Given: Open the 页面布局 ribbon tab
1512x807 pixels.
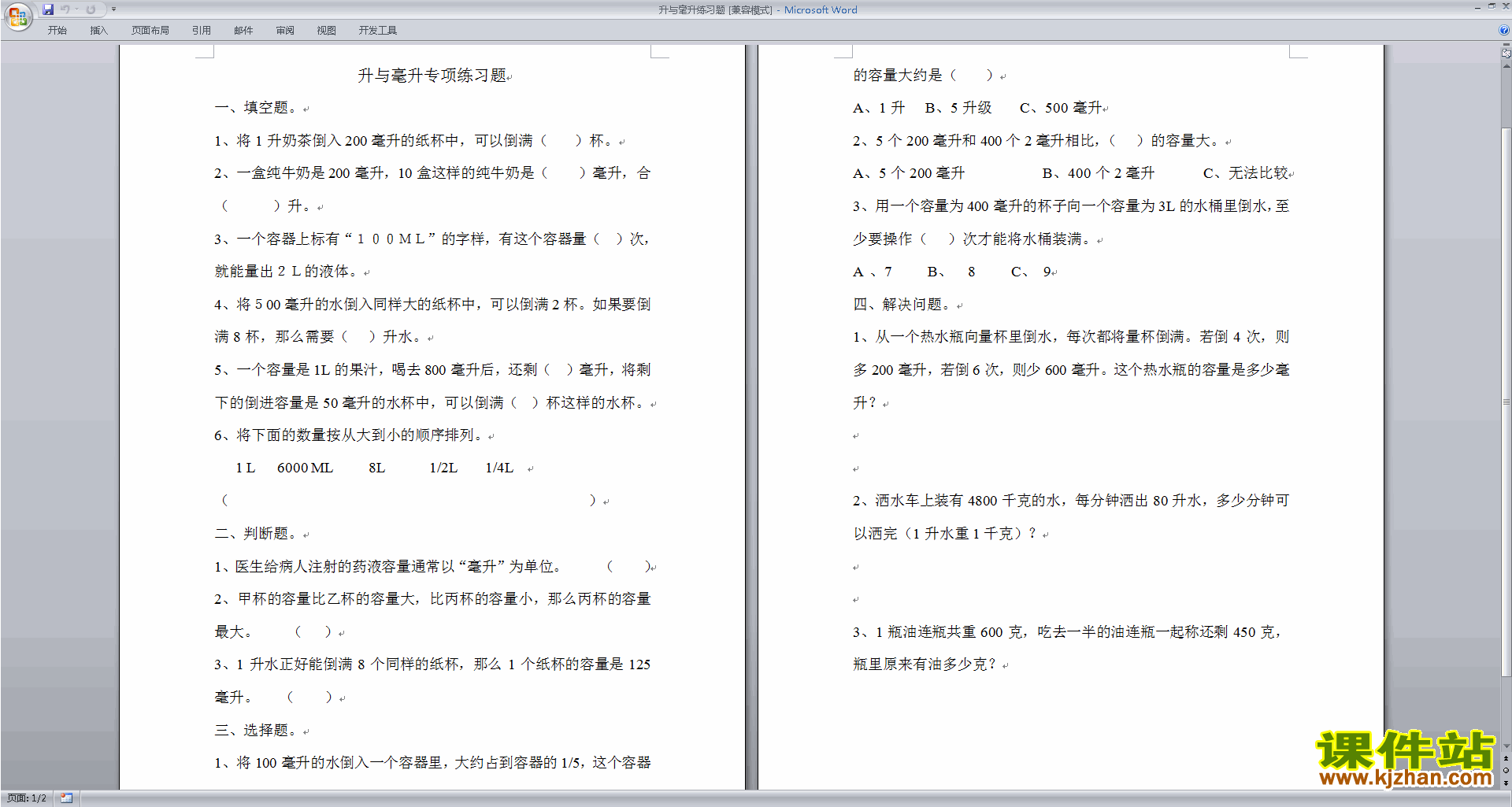Looking at the screenshot, I should click(x=150, y=30).
